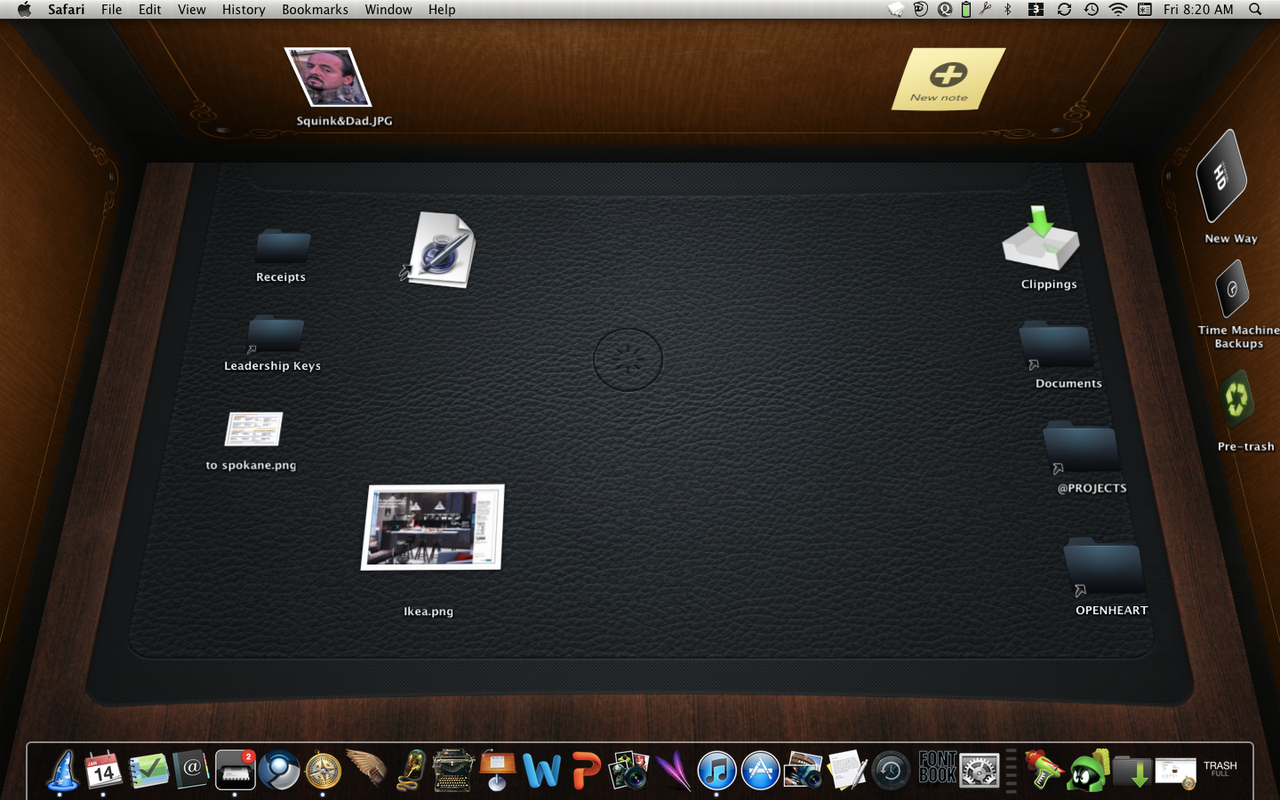Viewport: 1280px width, 800px height.
Task: Open the Window menu
Action: click(388, 9)
